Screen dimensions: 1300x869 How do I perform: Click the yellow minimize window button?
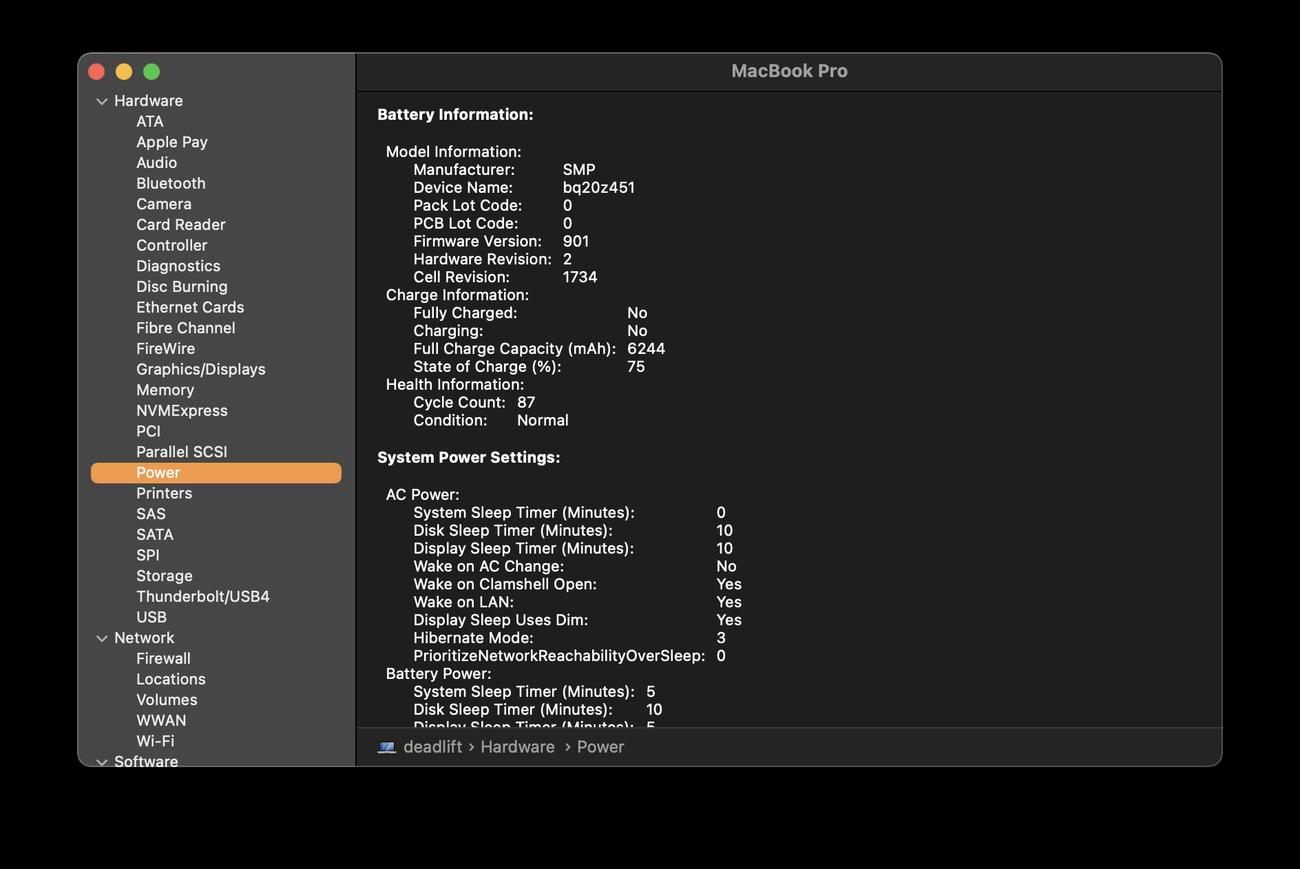click(x=124, y=71)
